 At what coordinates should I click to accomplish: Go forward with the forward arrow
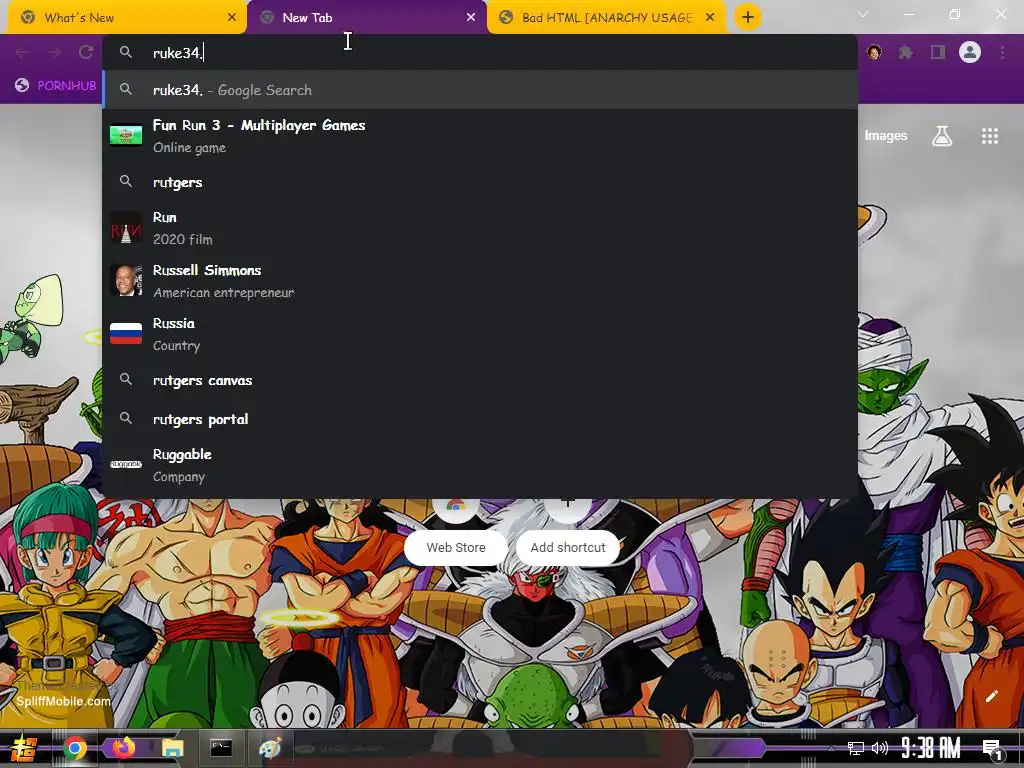[x=54, y=52]
